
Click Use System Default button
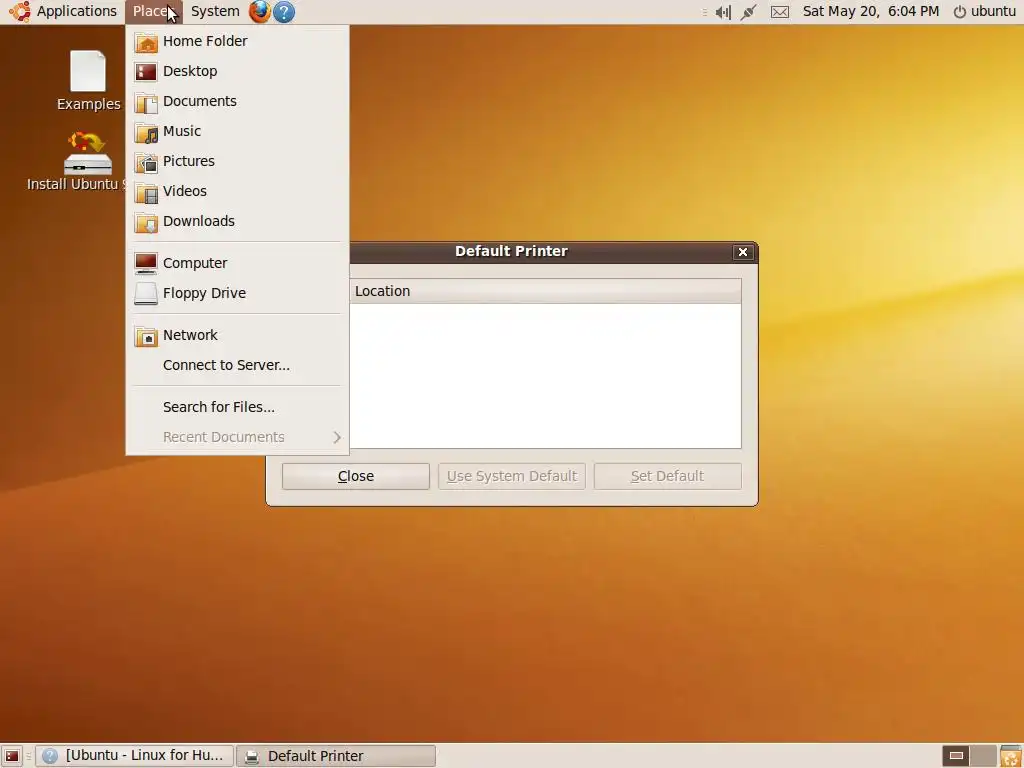pyautogui.click(x=512, y=476)
